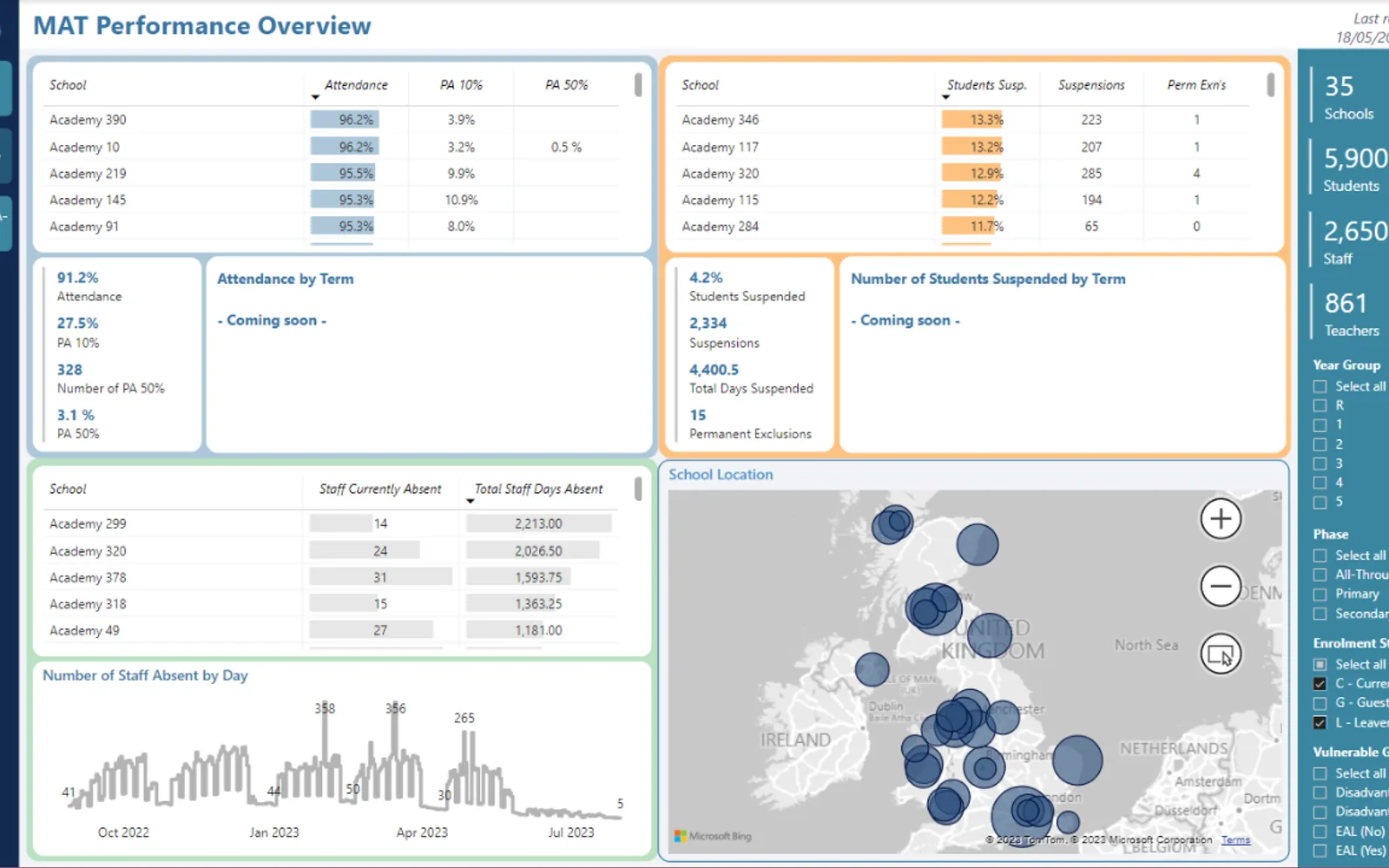The image size is (1389, 868).
Task: Click the Students Susp. column sort arrow
Action: pos(946,97)
